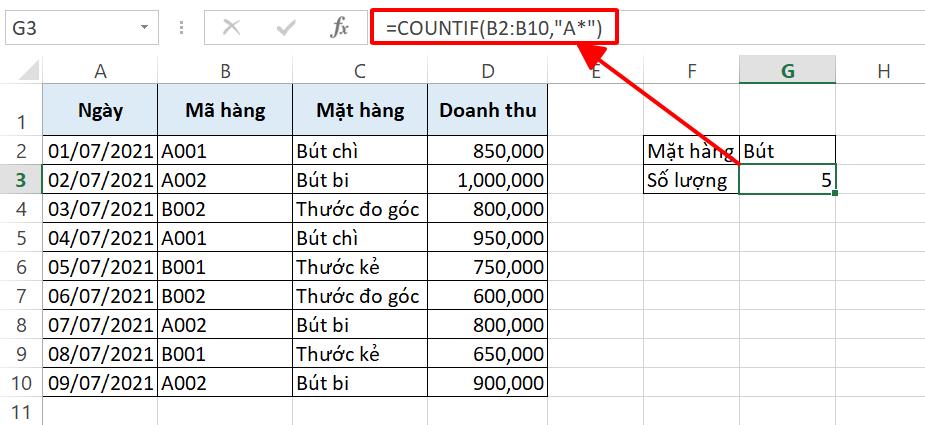Select result cell G3 showing 5
The height and width of the screenshot is (425, 925).
pos(788,179)
